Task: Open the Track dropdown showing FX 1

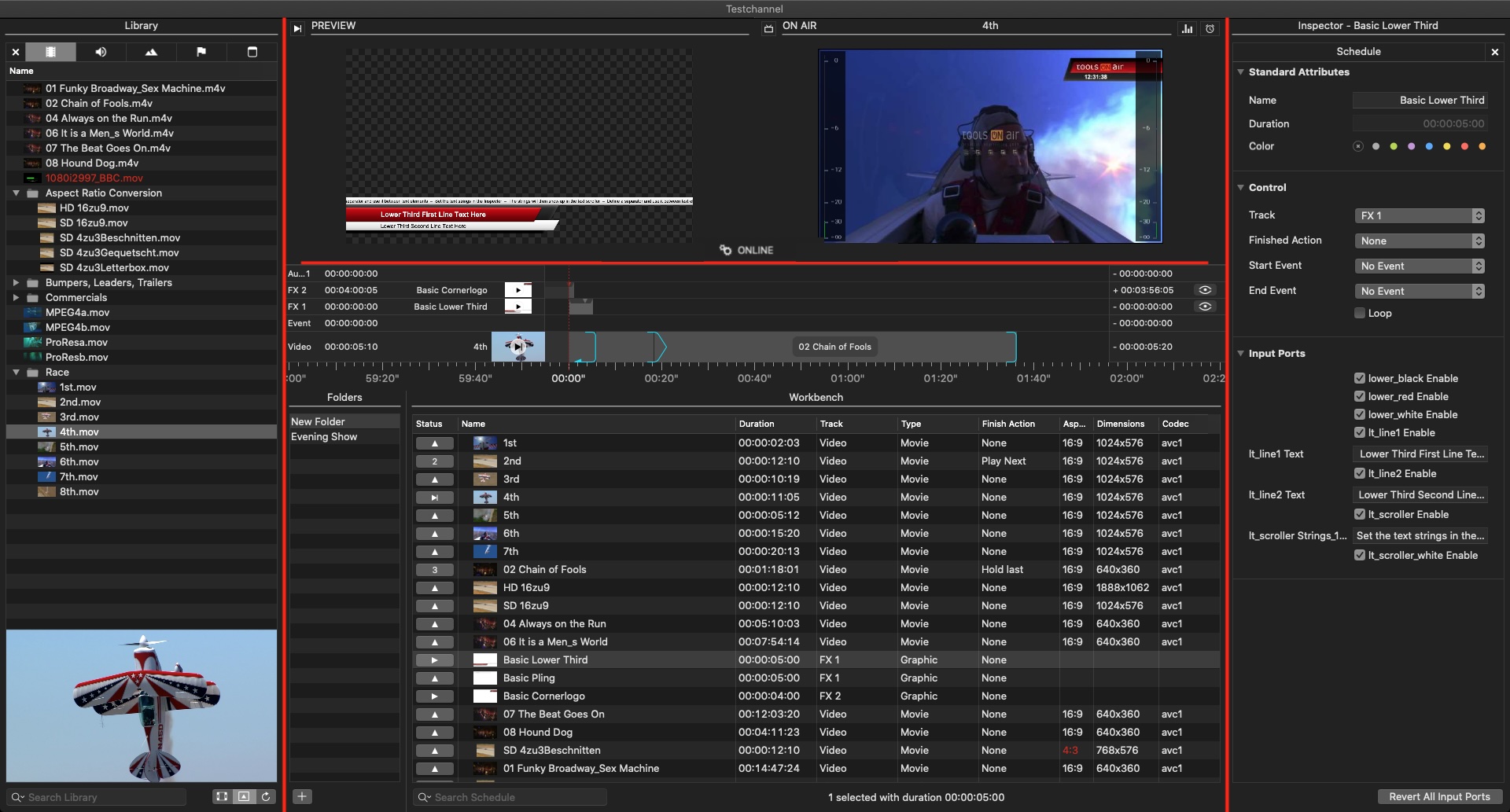Action: pyautogui.click(x=1420, y=215)
